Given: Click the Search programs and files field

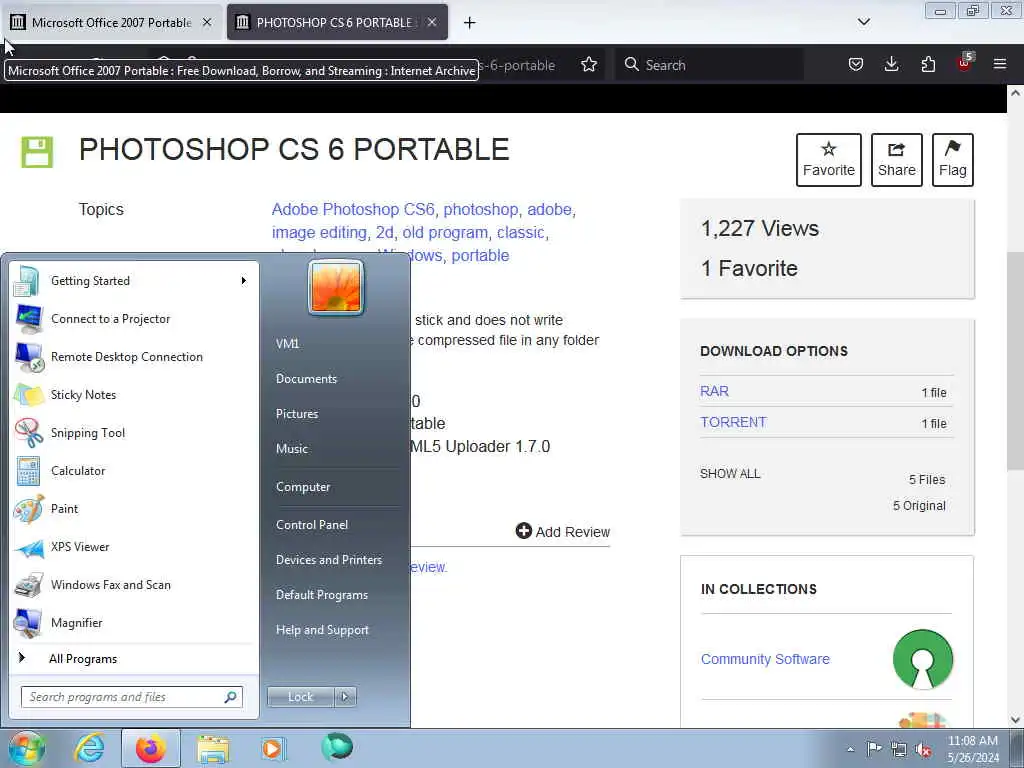Looking at the screenshot, I should (x=132, y=697).
